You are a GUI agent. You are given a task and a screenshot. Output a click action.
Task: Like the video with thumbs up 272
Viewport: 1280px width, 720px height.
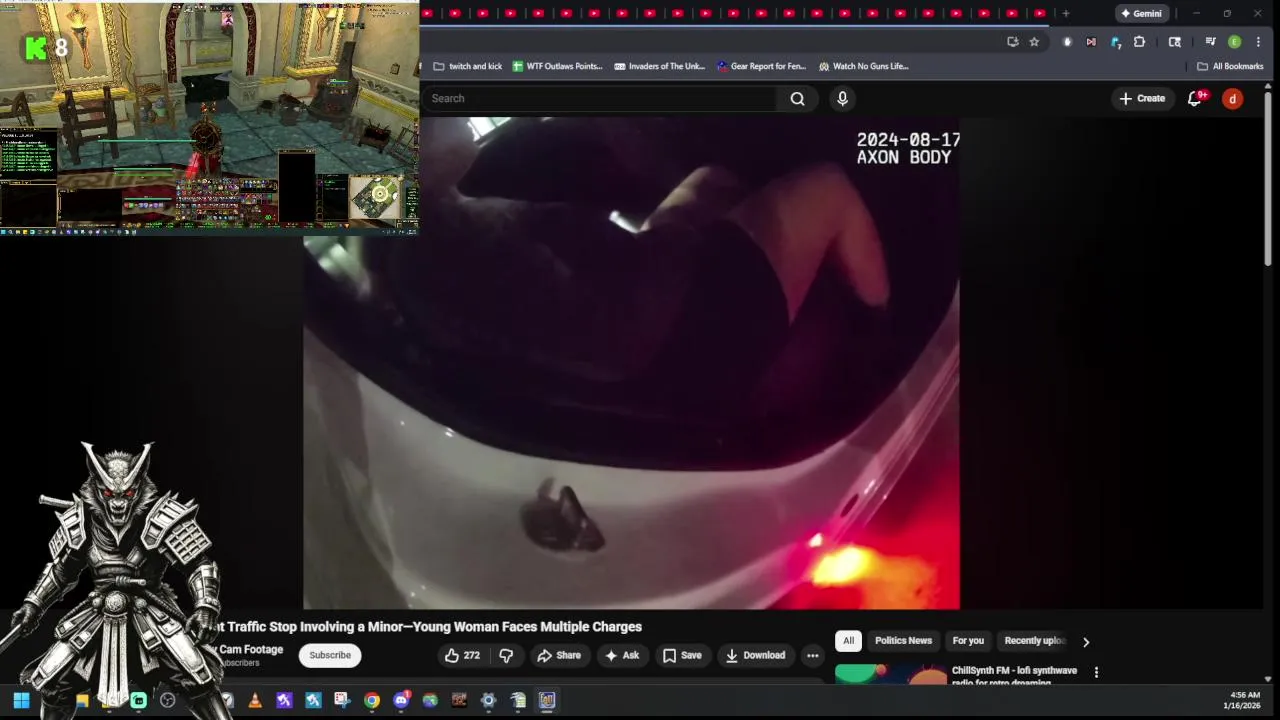[462, 655]
